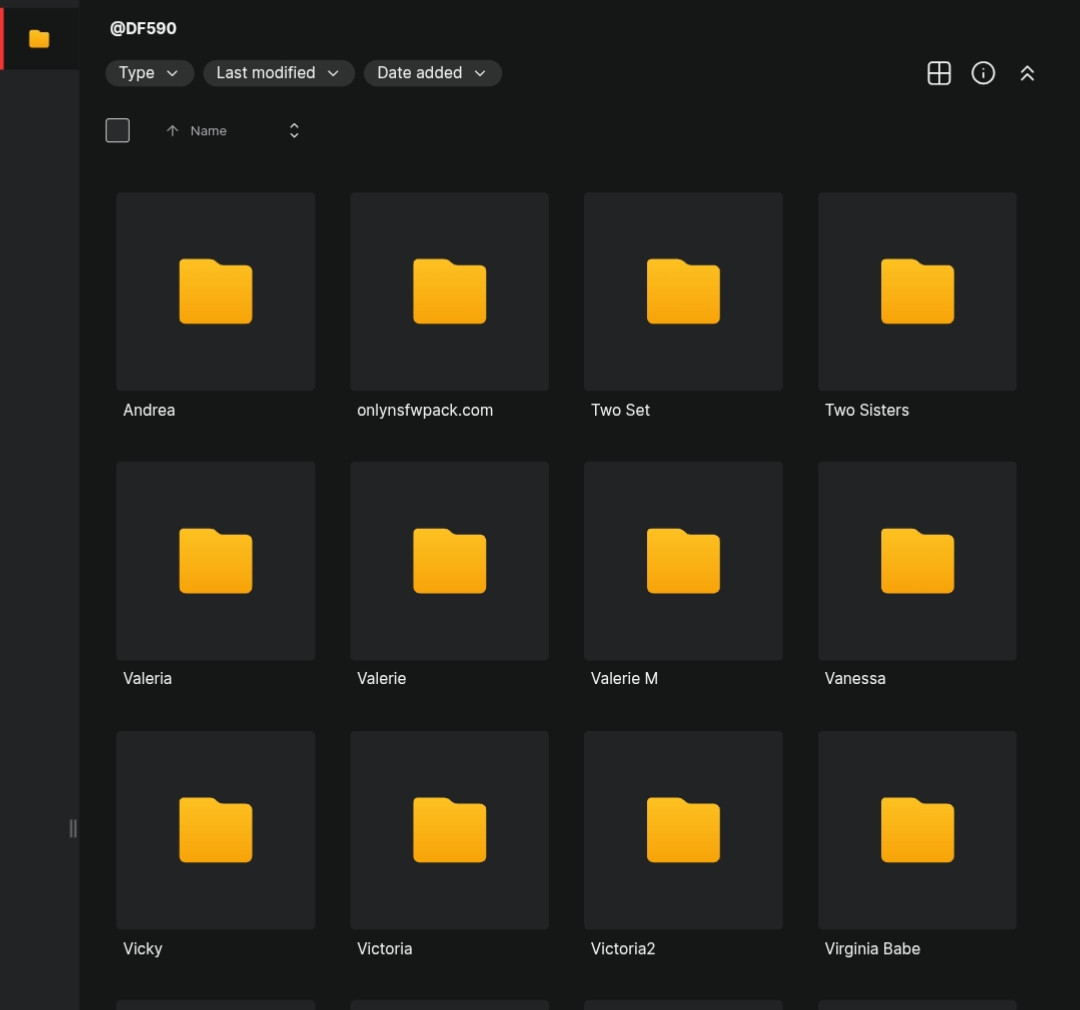This screenshot has height=1010, width=1080.
Task: Click the Two Sisters name label
Action: point(866,410)
